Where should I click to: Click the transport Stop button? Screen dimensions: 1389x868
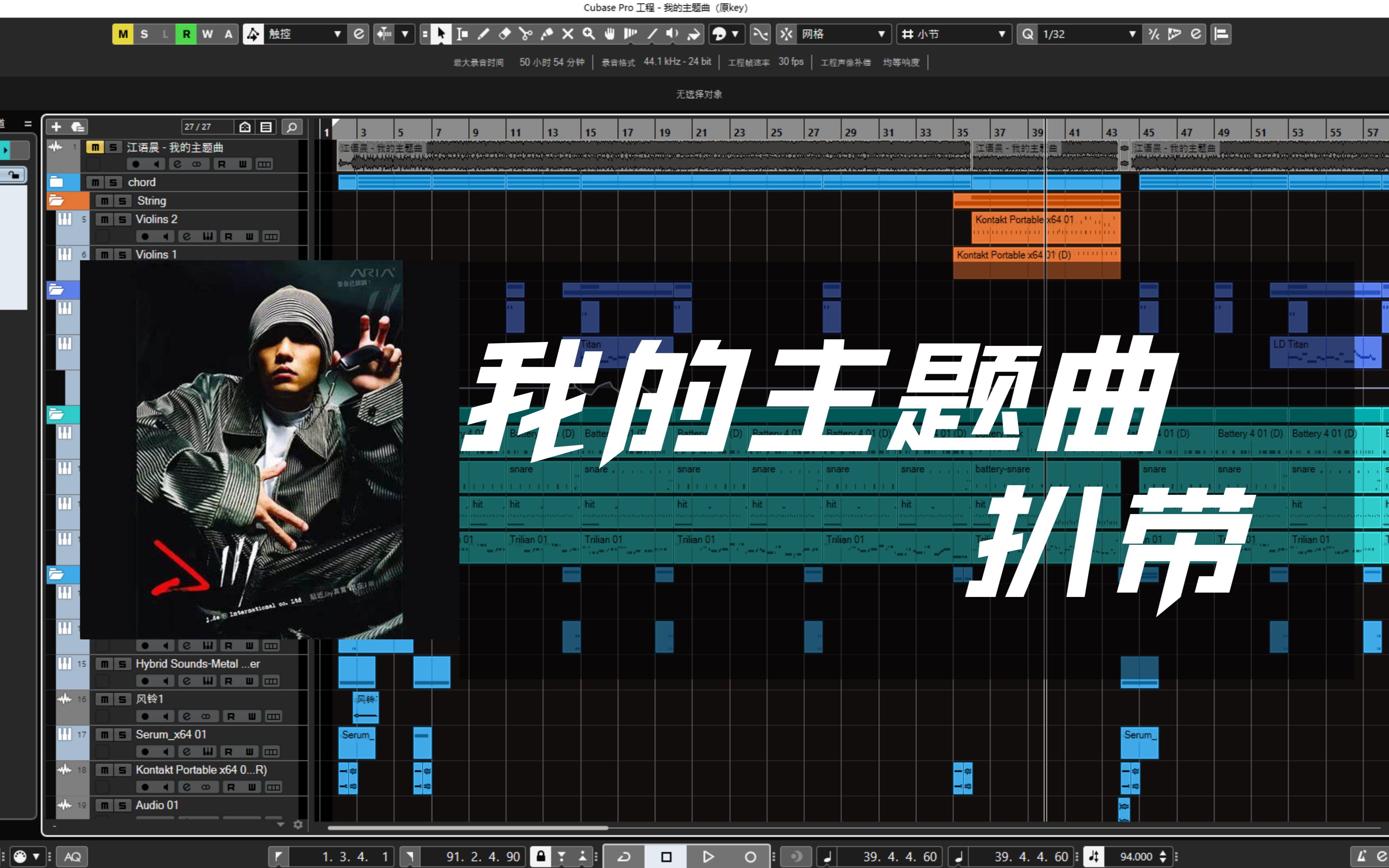coord(666,857)
